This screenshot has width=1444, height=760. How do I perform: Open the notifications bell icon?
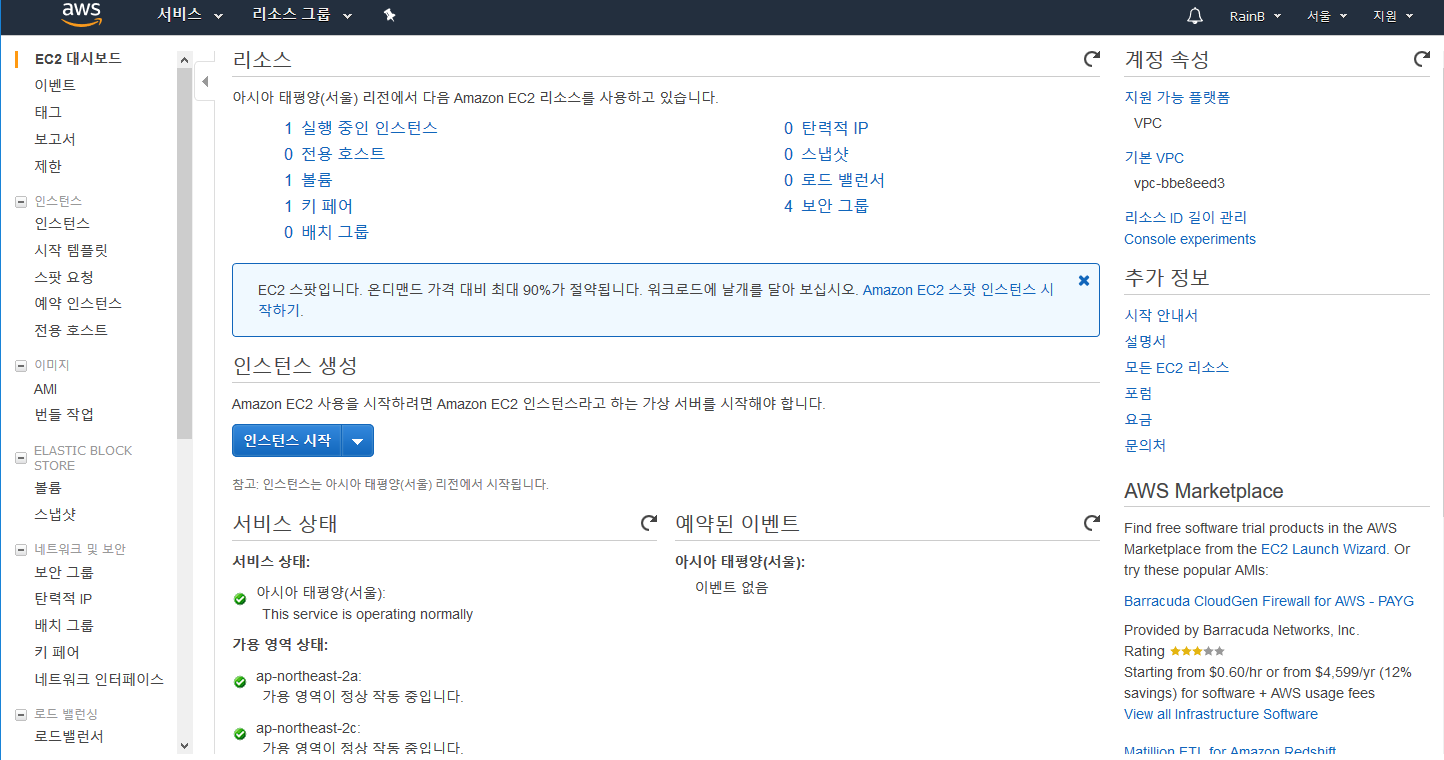[x=1194, y=15]
